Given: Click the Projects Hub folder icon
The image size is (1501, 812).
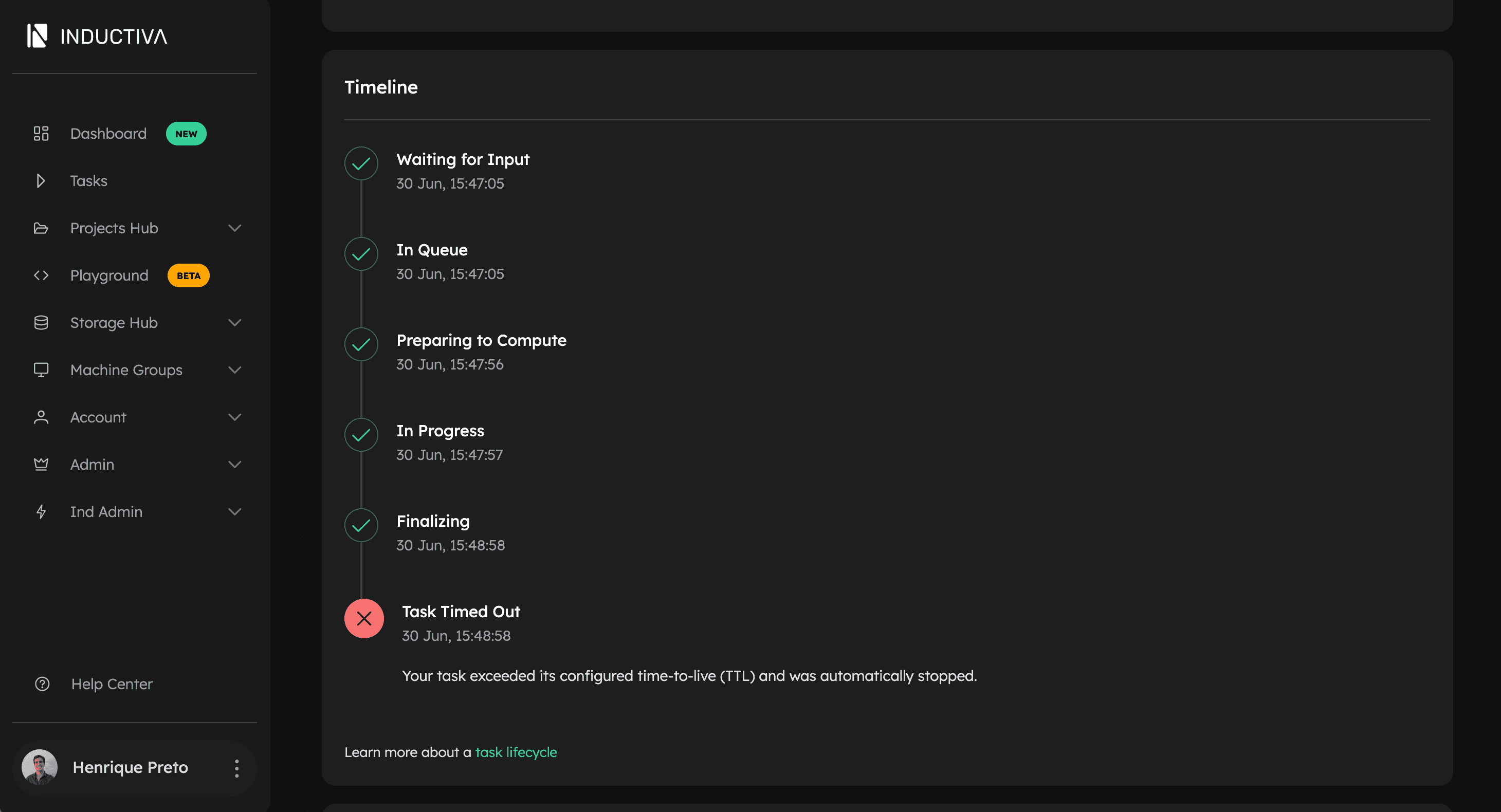Looking at the screenshot, I should coord(41,228).
